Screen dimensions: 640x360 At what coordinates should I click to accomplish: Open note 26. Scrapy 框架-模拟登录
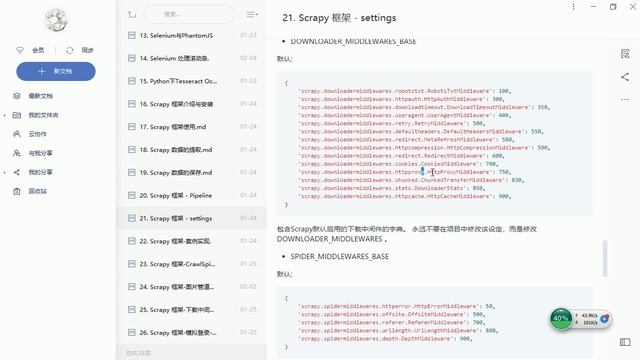[191, 333]
